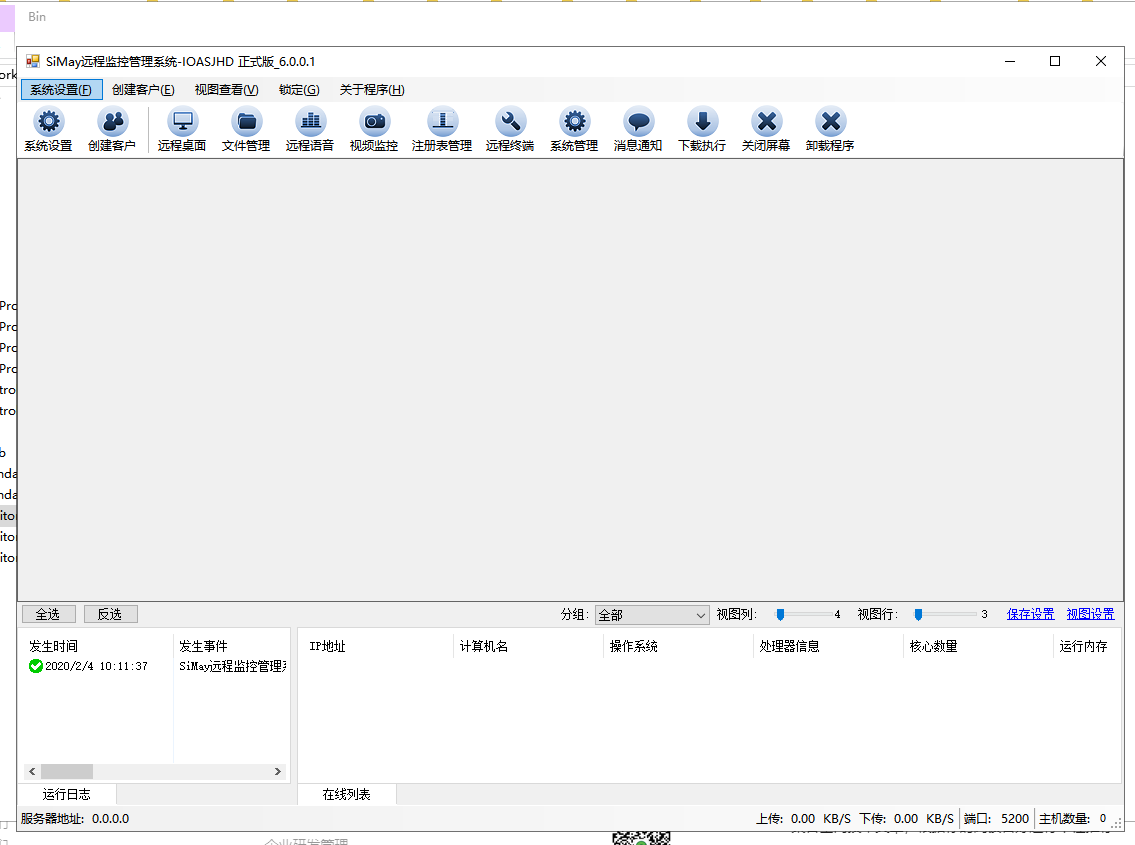Open the 关于程序(H) menu
Screen dimensions: 1135x845
(372, 90)
